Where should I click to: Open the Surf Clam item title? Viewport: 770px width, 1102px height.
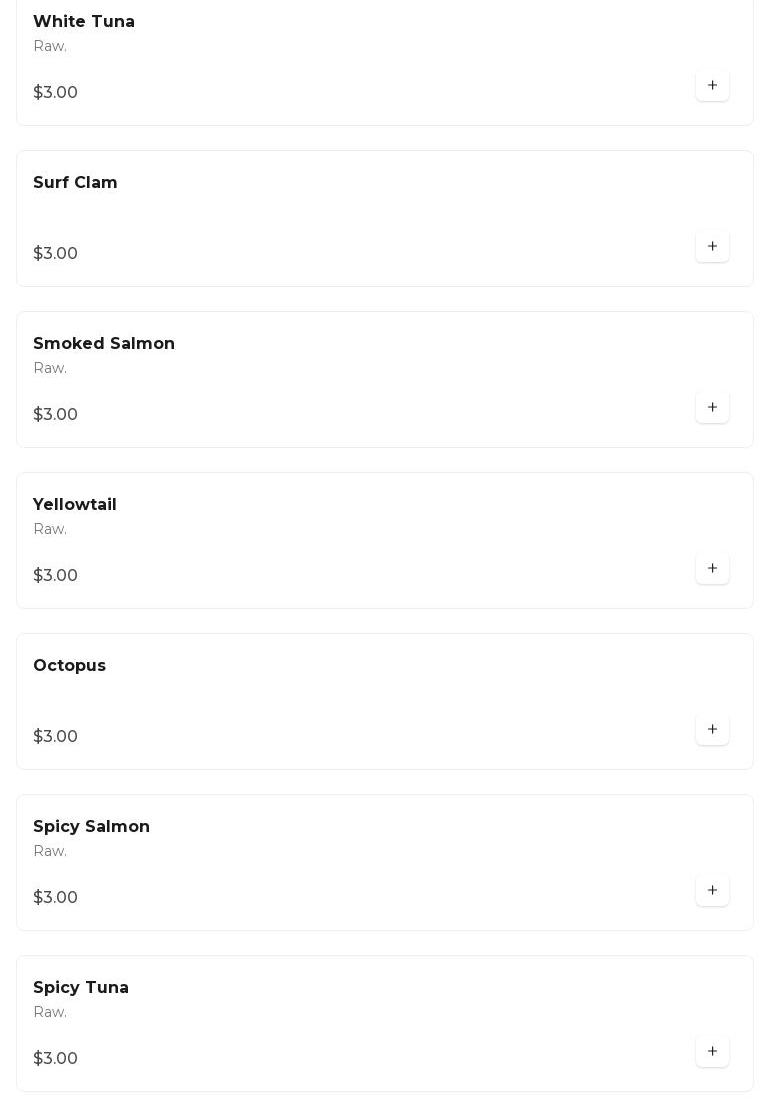(75, 183)
